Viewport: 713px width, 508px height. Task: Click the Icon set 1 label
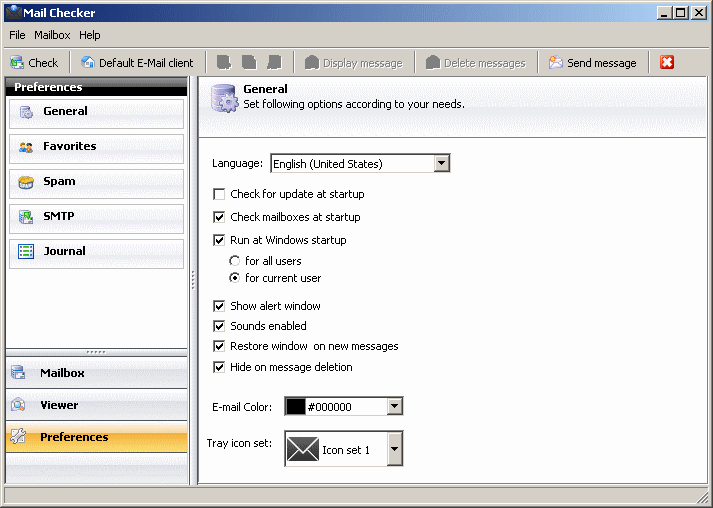346,450
